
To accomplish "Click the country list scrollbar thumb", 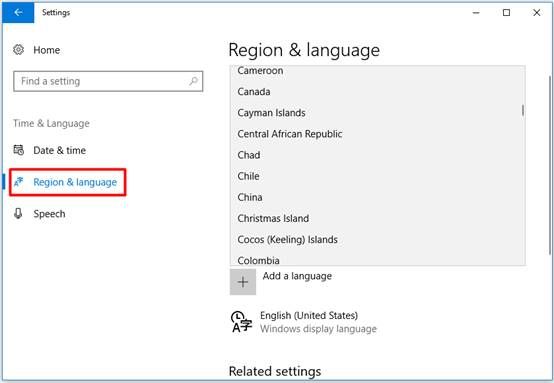I will (x=523, y=110).
